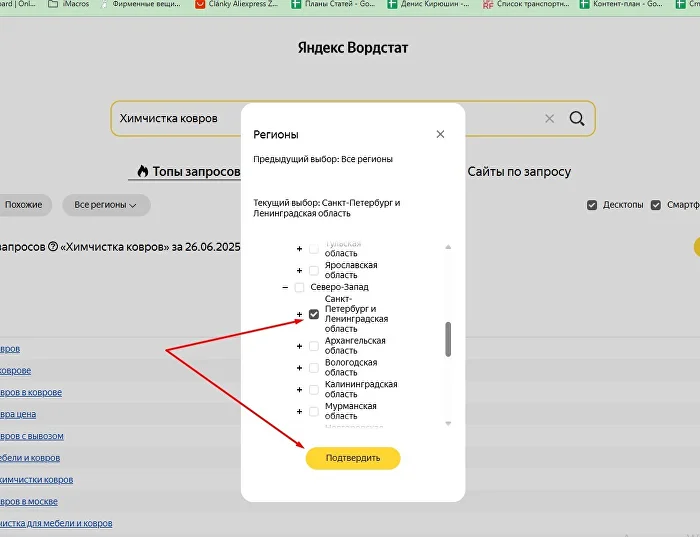Check the Вологодская область checkbox
The width and height of the screenshot is (700, 537).
(314, 368)
